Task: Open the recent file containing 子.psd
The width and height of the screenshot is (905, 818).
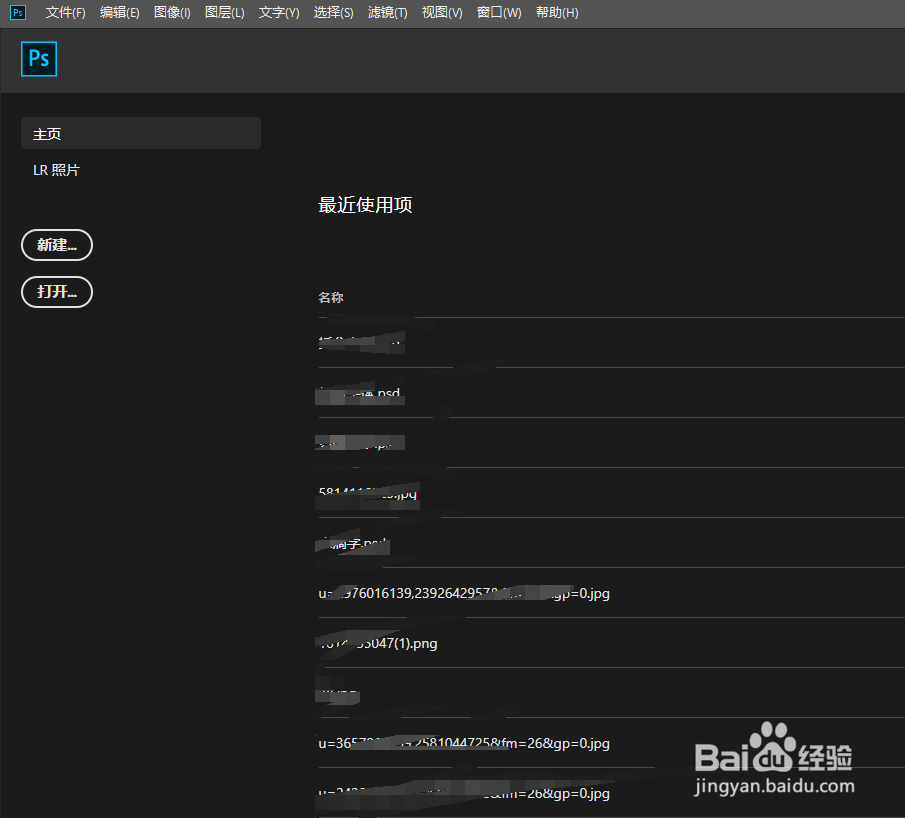Action: tap(353, 544)
